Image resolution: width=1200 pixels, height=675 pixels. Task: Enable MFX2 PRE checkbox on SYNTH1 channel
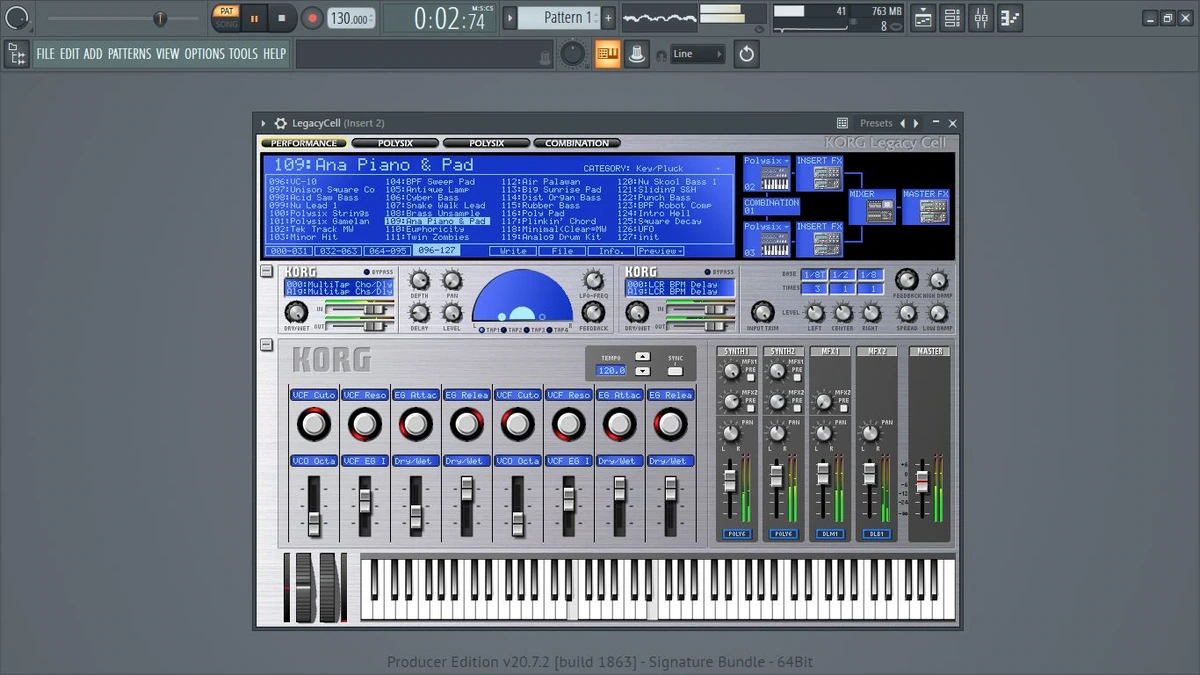click(x=750, y=406)
